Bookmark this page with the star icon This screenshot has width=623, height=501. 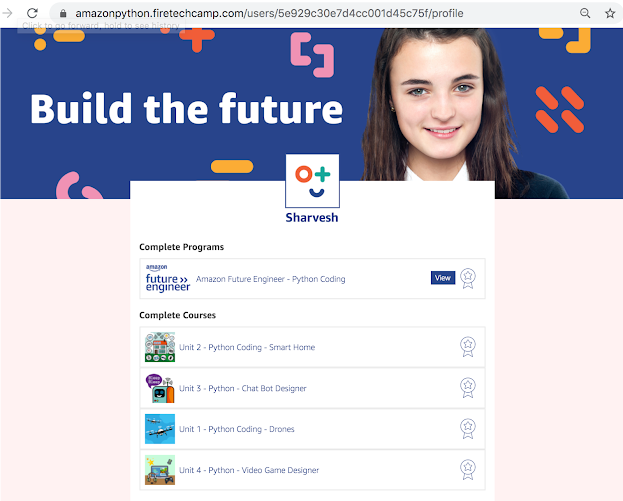click(610, 14)
